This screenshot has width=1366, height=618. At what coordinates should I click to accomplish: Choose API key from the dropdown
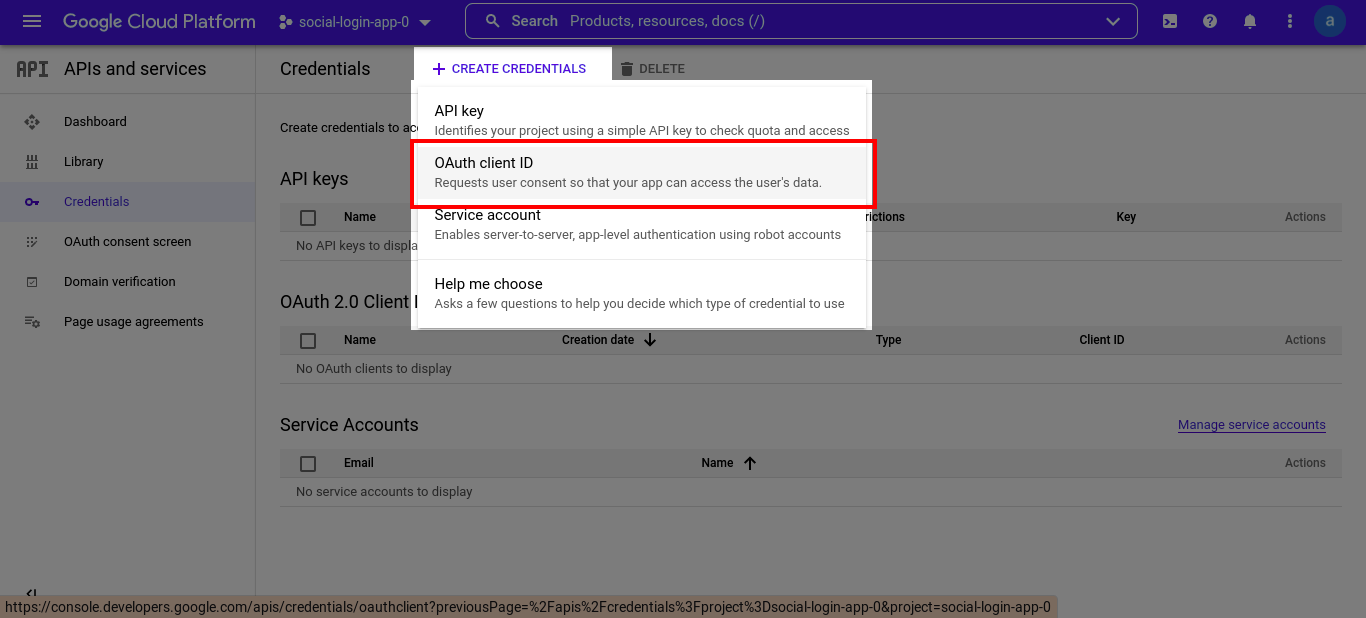[642, 119]
